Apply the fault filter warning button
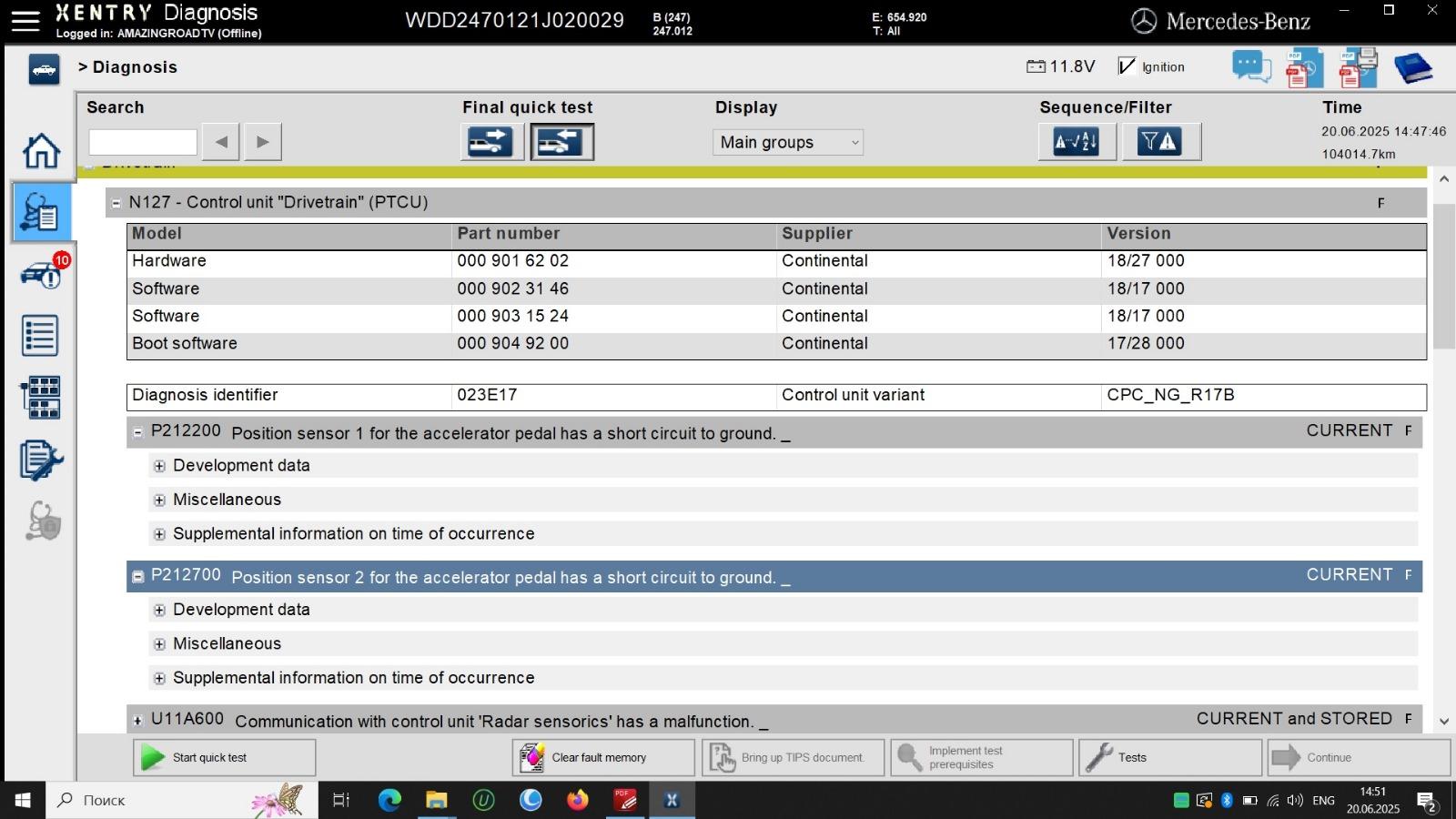Image resolution: width=1456 pixels, height=819 pixels. click(1160, 142)
